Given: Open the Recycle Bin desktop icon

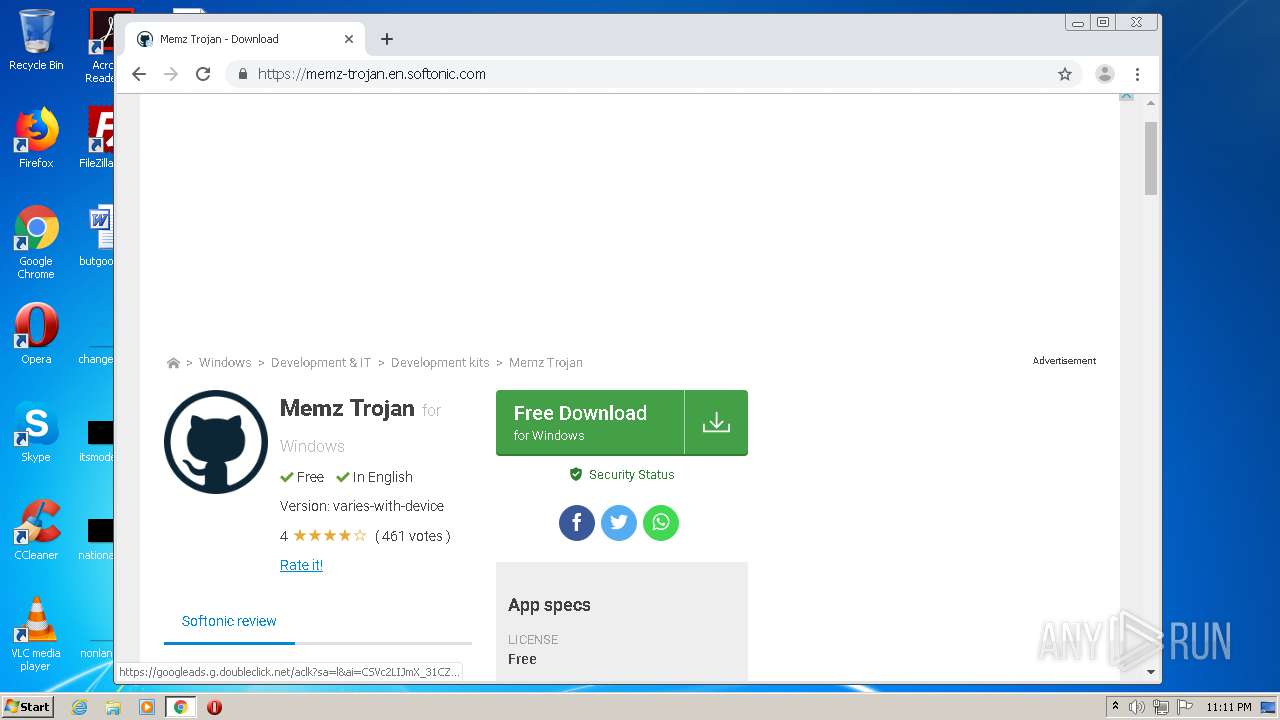Looking at the screenshot, I should (x=36, y=40).
